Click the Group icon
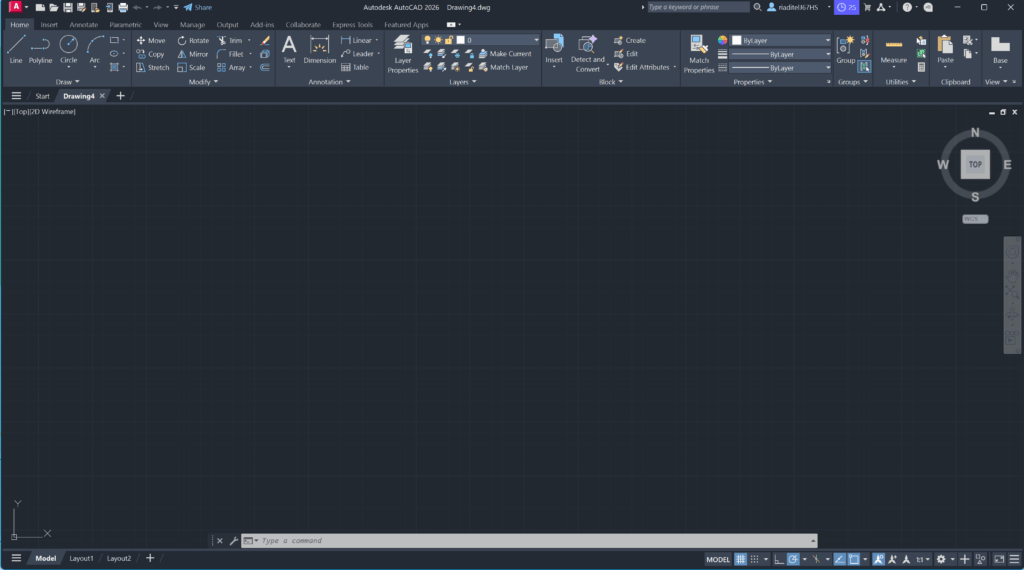Viewport: 1024px width, 570px height. (x=845, y=49)
